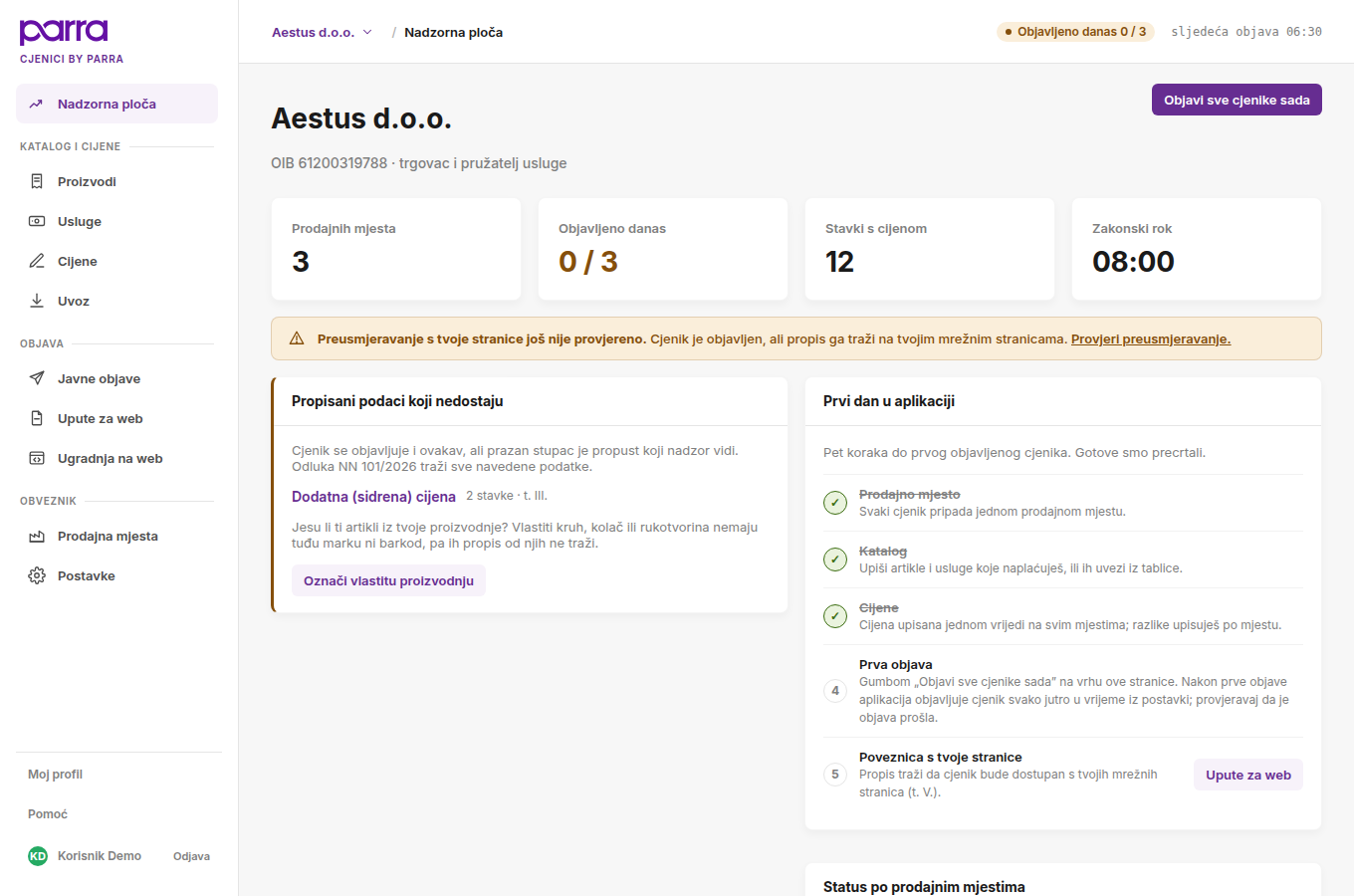Click the 'Propisani podaci koji nedostaju' heading
Viewport: 1354px width, 896px height.
click(397, 401)
